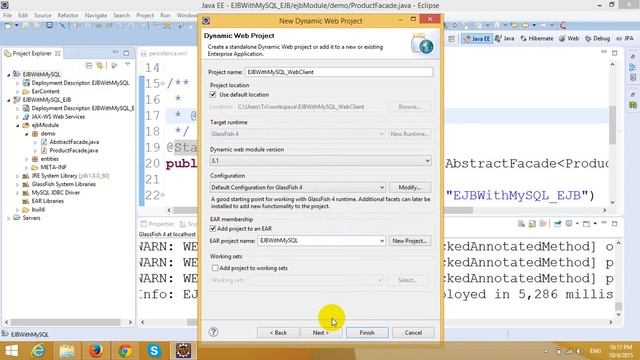Image resolution: width=640 pixels, height=360 pixels.
Task: Open the Refactor menu
Action: (x=68, y=15)
